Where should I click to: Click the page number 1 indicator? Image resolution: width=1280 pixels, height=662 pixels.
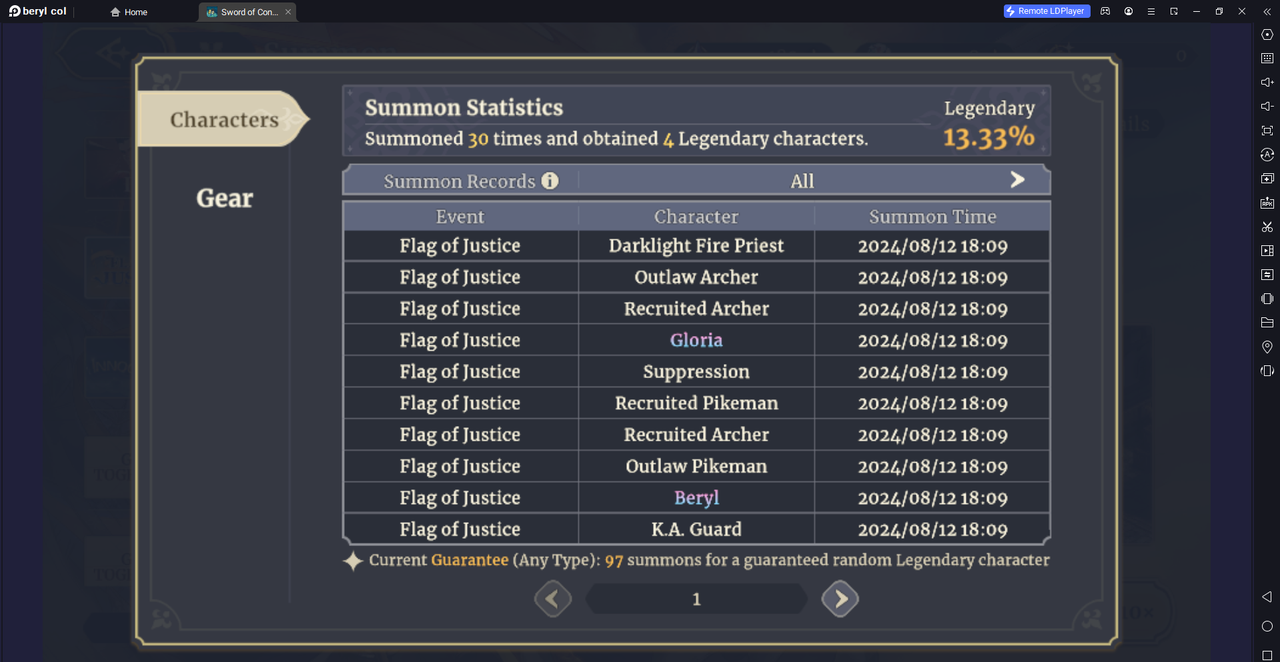696,599
